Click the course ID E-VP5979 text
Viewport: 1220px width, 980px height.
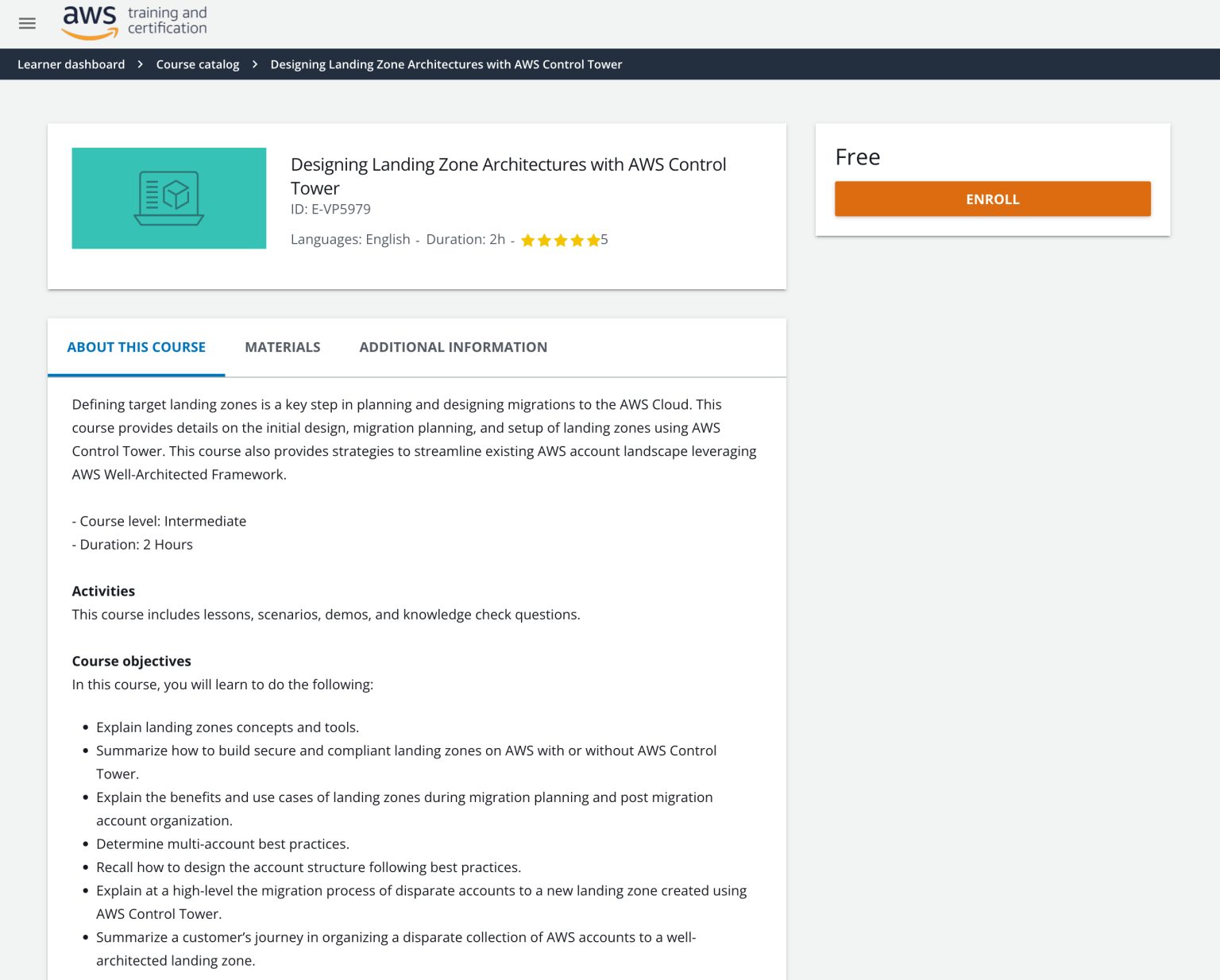330,209
